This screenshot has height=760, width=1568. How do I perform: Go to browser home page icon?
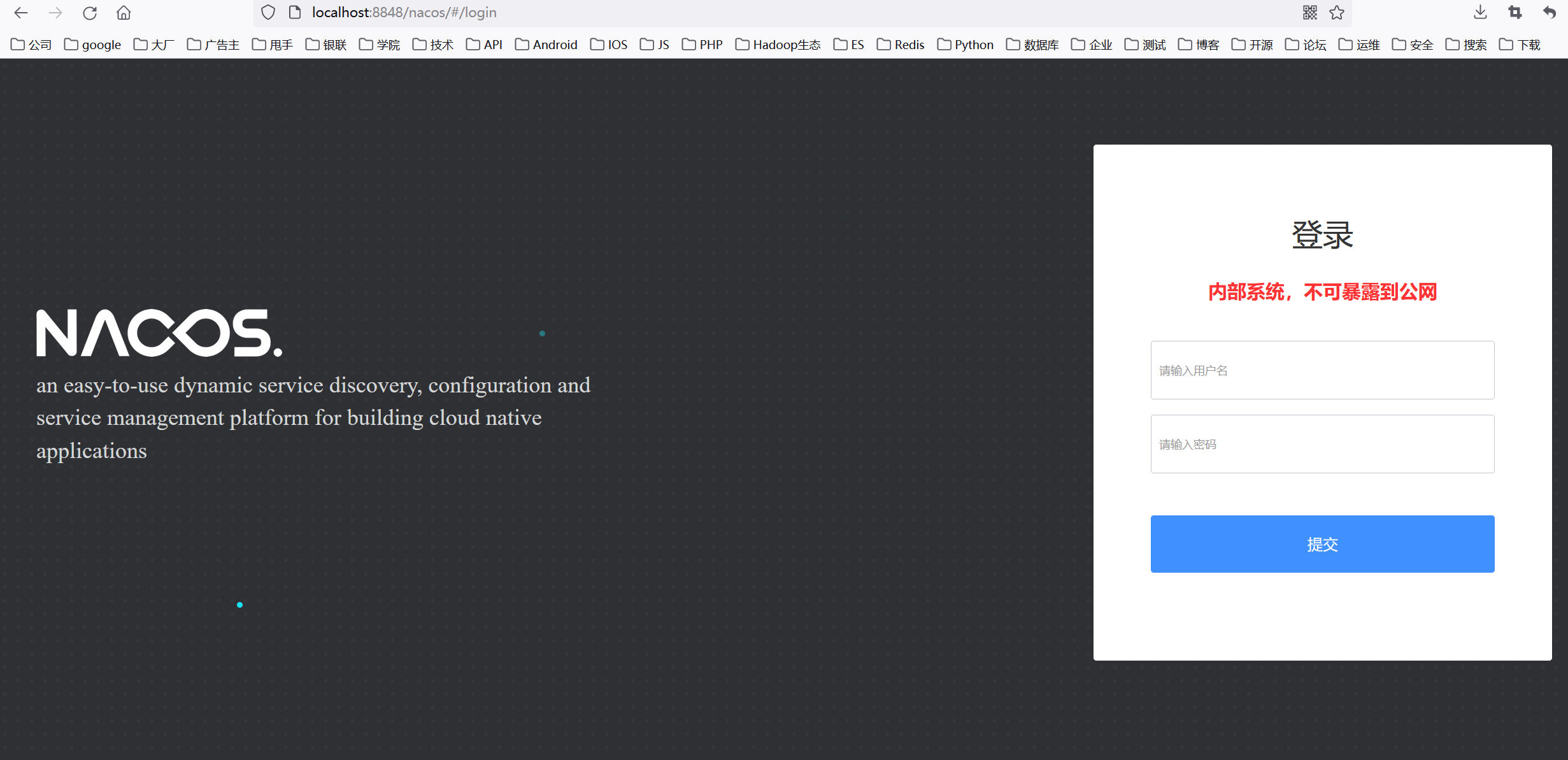click(124, 13)
